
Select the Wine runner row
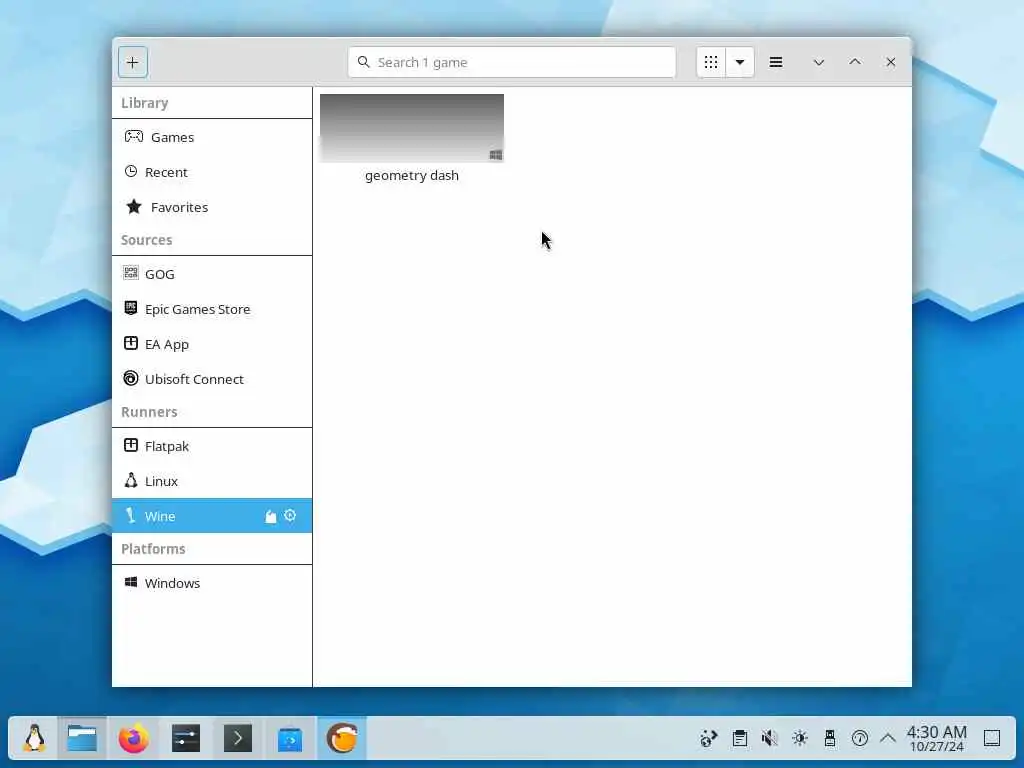point(212,516)
